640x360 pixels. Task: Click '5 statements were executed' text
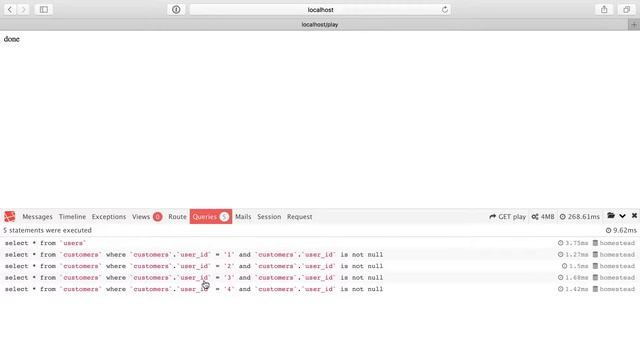coord(47,231)
